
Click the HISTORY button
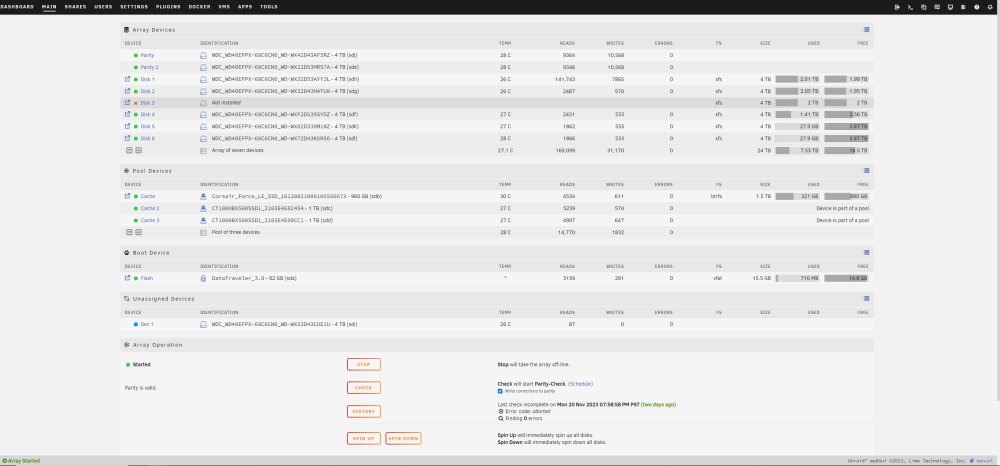coord(364,412)
